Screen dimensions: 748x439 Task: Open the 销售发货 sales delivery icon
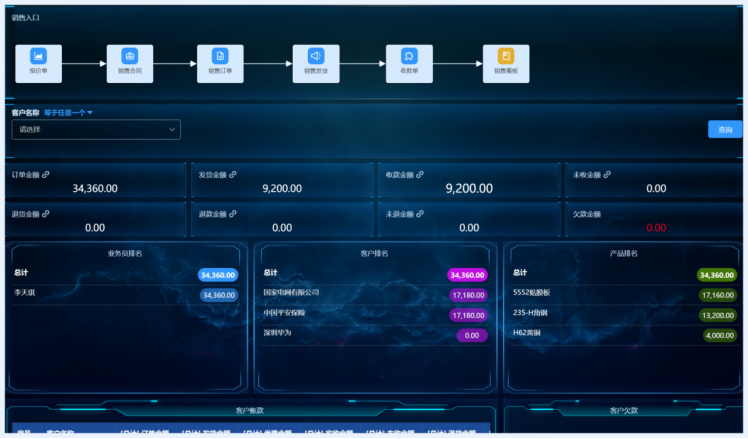click(316, 57)
